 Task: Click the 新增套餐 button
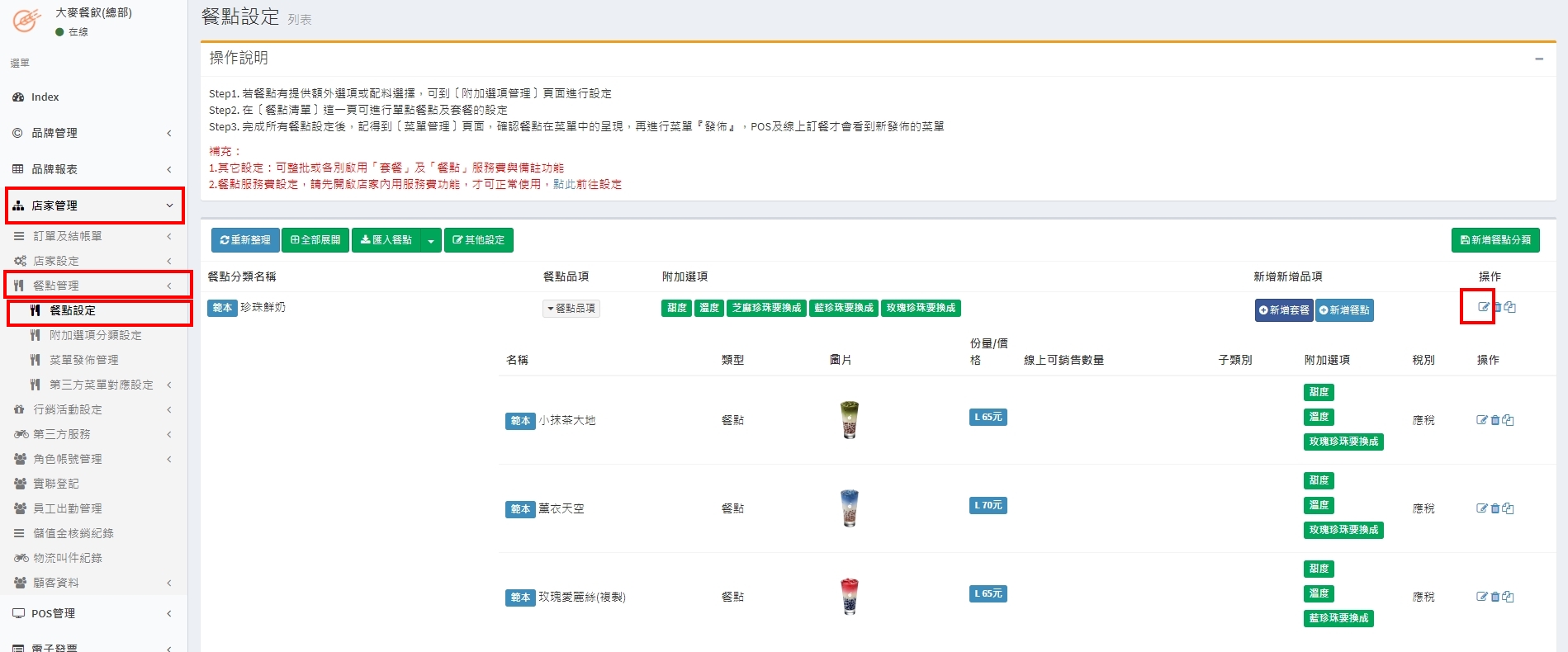1283,310
